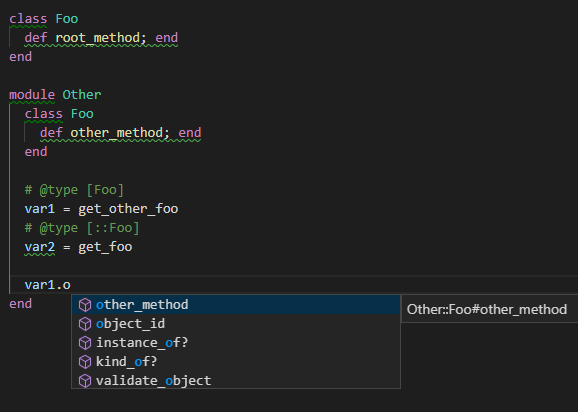
Task: Click the method icon beside other_method
Action: pos(85,305)
